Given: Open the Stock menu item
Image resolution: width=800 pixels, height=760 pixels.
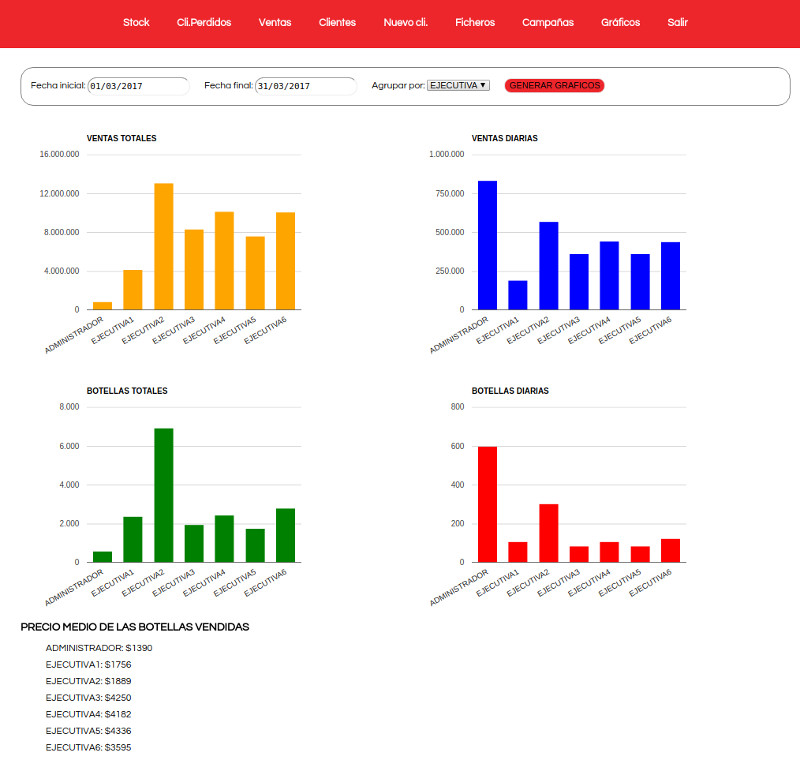Looking at the screenshot, I should [x=136, y=22].
